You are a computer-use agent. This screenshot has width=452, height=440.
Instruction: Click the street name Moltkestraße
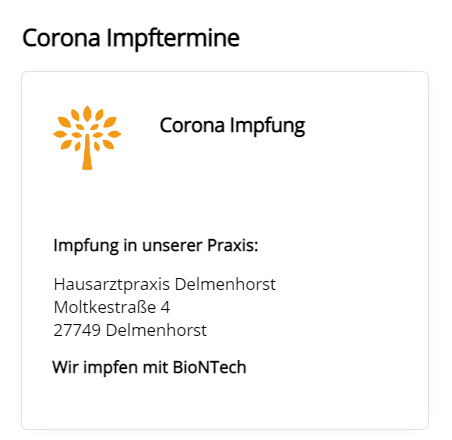[x=105, y=307]
